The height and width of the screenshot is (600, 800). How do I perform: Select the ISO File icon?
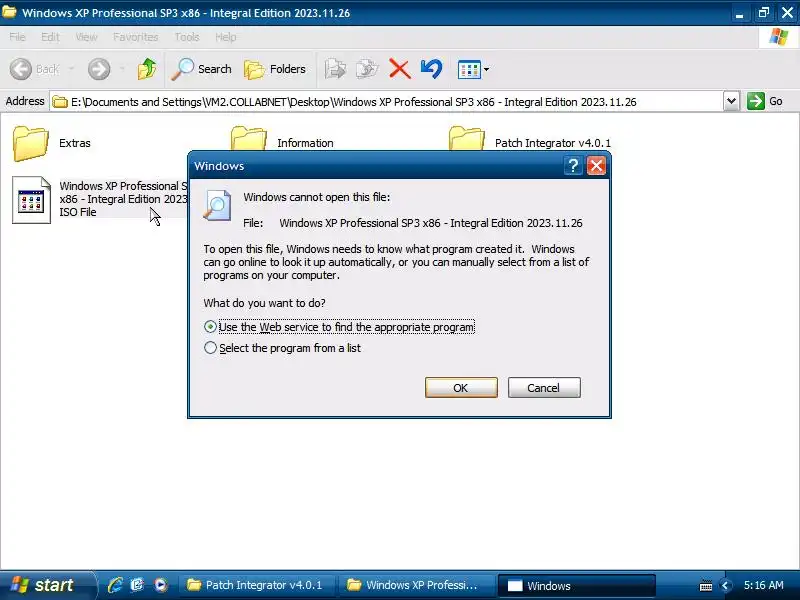pyautogui.click(x=31, y=200)
